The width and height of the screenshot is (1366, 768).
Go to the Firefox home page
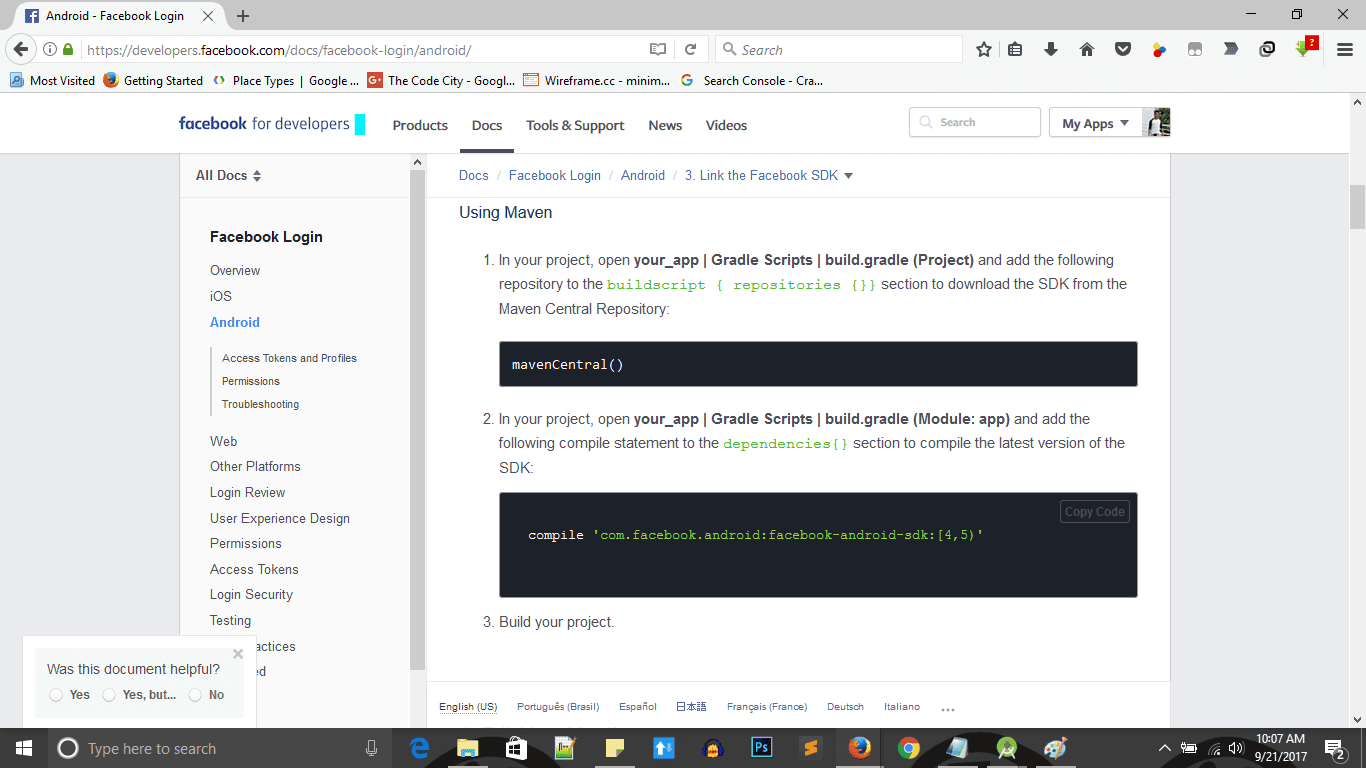1087,49
